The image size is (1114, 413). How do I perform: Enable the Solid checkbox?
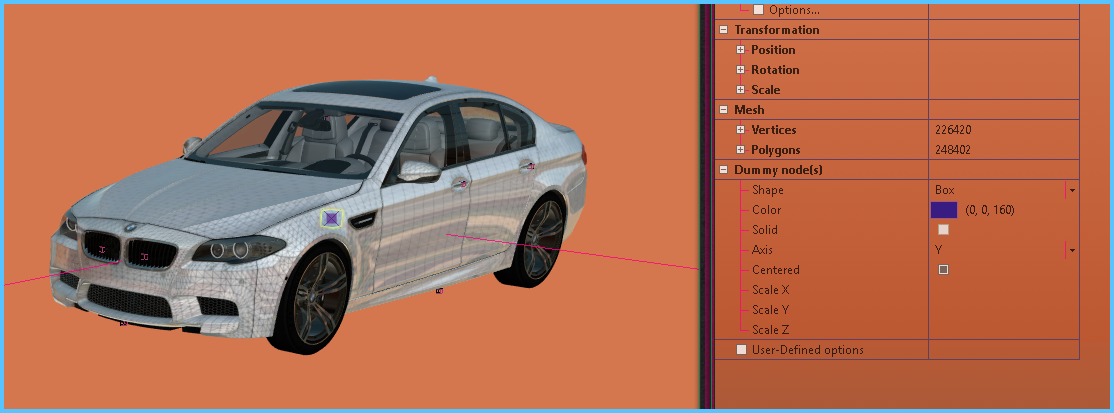[943, 230]
